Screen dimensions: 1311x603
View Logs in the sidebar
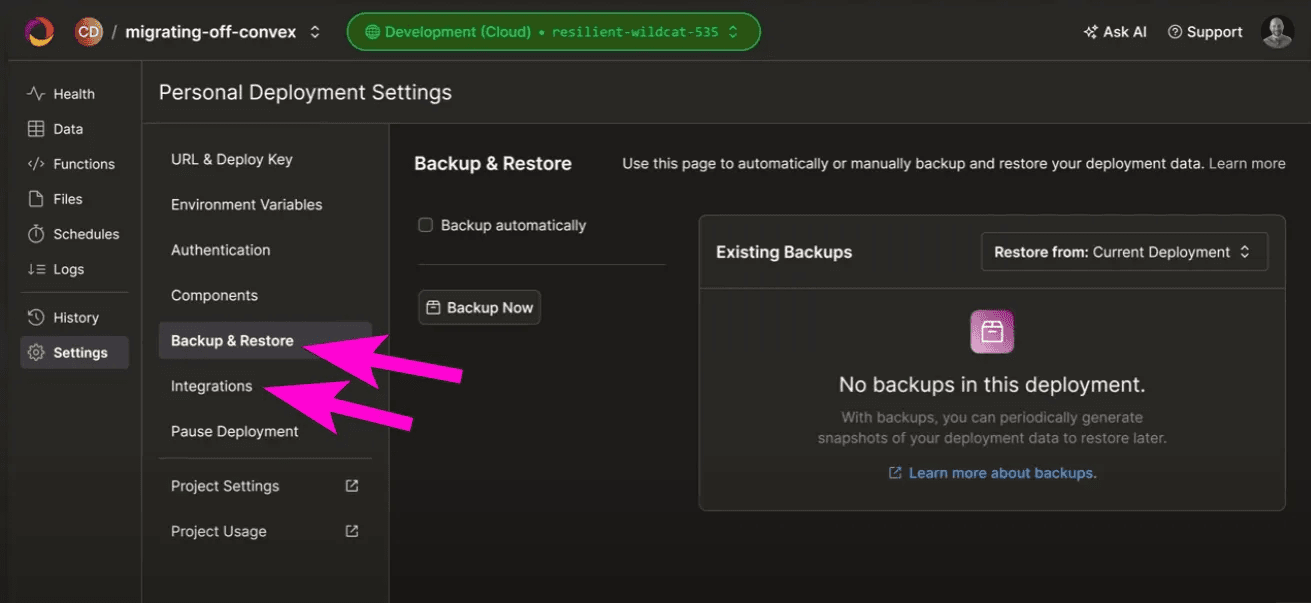click(x=68, y=269)
